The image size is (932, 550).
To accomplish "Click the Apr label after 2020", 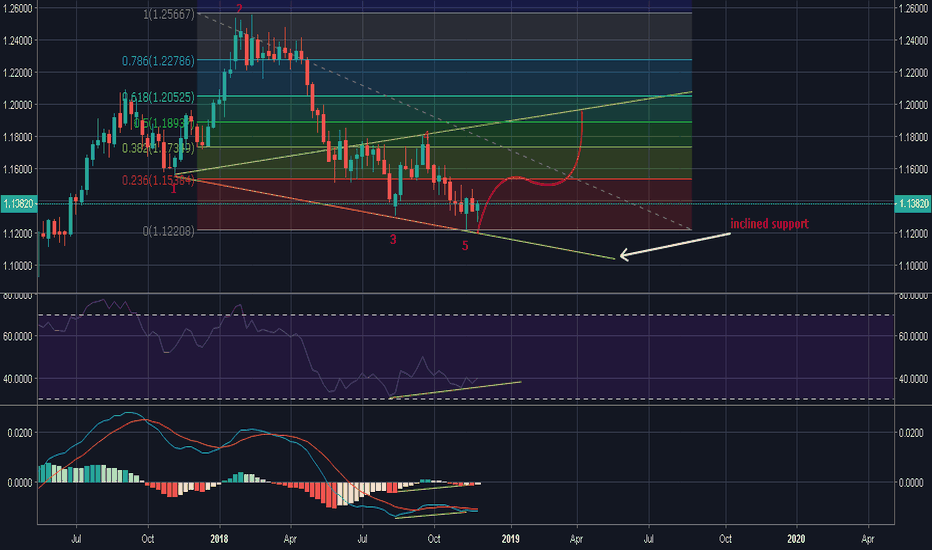I will click(x=868, y=539).
